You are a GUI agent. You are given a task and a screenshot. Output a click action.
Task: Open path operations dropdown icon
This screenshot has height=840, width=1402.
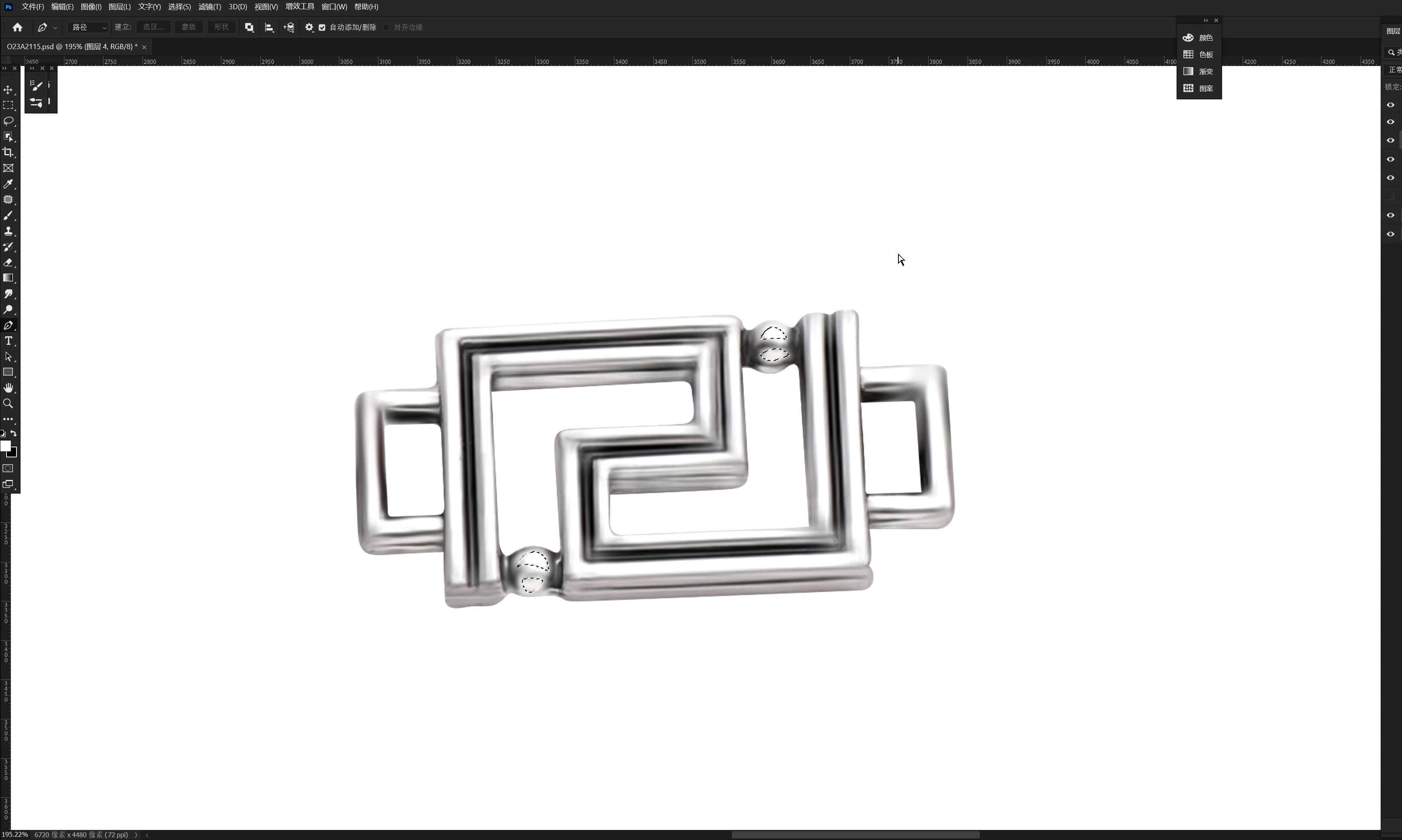[x=249, y=27]
